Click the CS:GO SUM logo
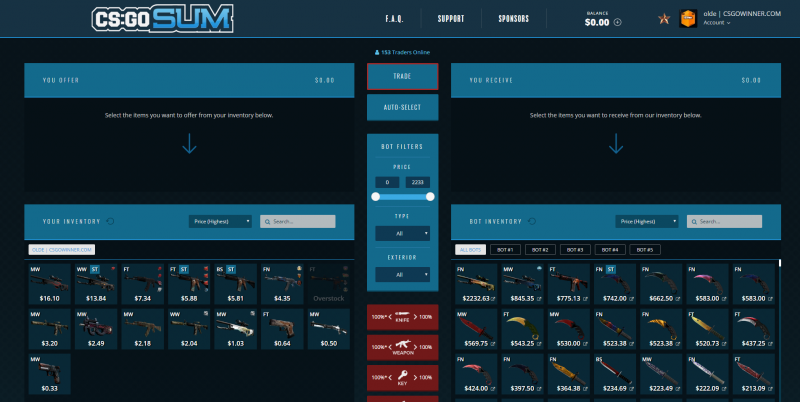The height and width of the screenshot is (402, 800). 163,19
